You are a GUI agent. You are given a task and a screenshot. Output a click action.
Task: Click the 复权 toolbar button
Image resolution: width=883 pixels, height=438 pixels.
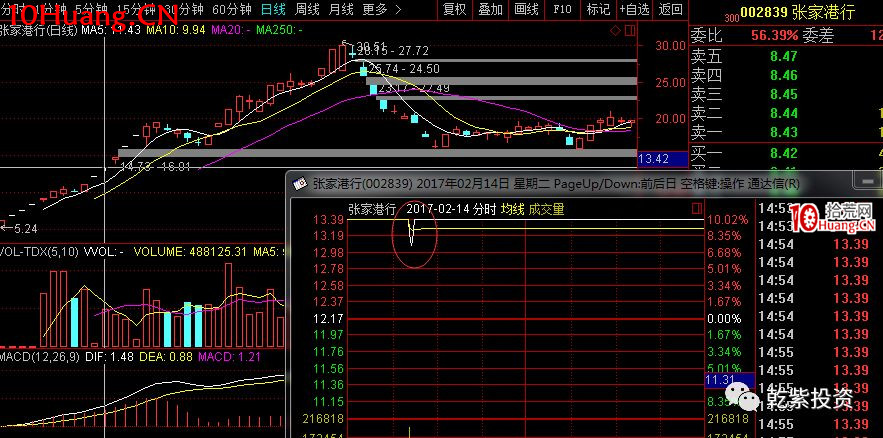[x=454, y=10]
